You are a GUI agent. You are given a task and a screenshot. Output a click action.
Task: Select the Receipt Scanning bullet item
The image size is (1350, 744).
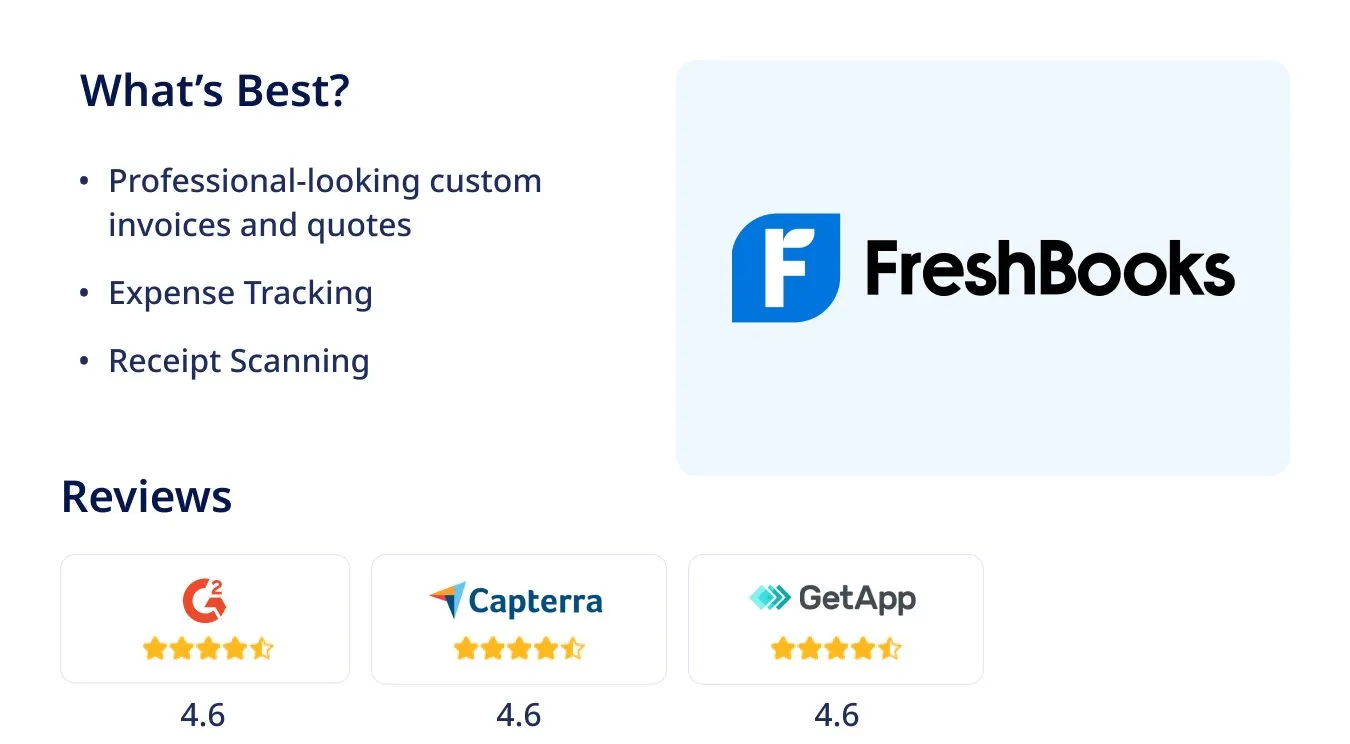[x=239, y=361]
